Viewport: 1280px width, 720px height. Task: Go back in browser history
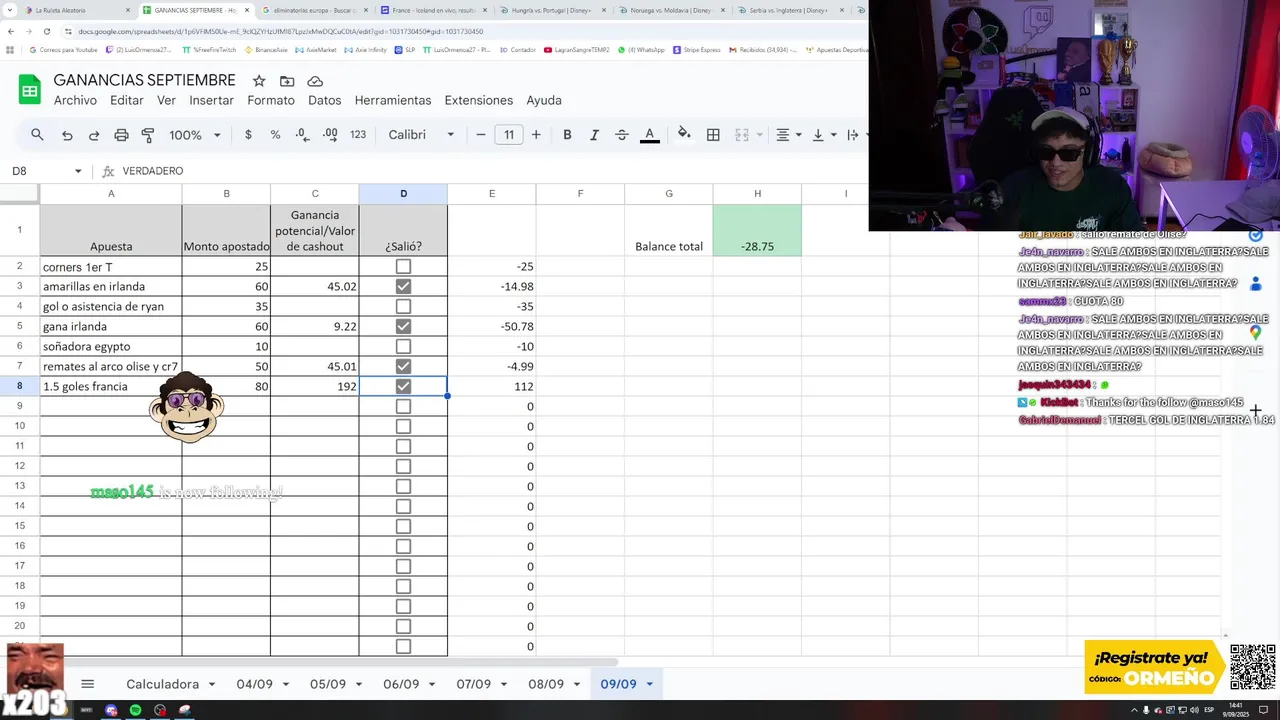10,31
